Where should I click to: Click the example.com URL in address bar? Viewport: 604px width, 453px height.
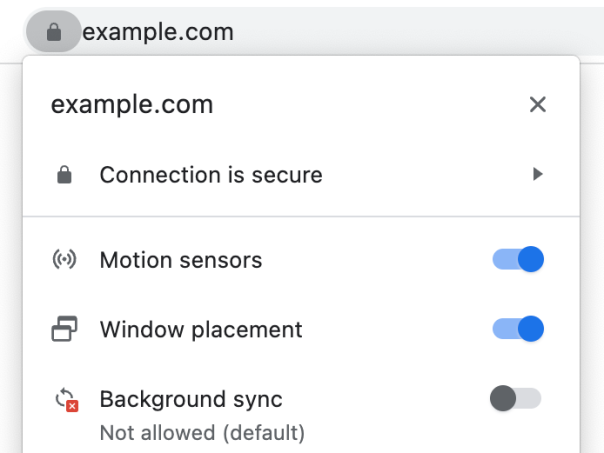[x=158, y=33]
